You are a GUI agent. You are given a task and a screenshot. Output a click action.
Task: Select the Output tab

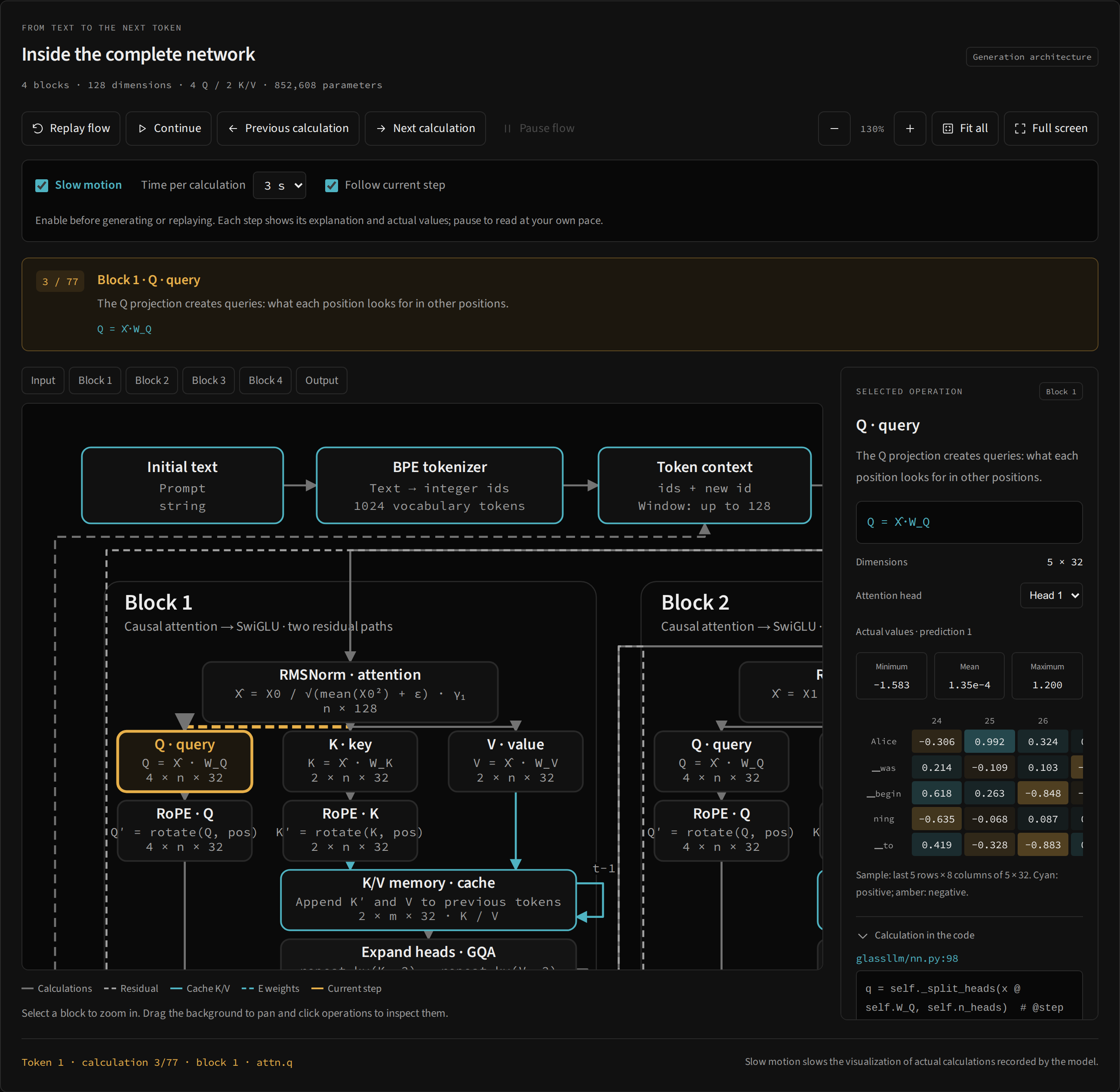click(321, 380)
